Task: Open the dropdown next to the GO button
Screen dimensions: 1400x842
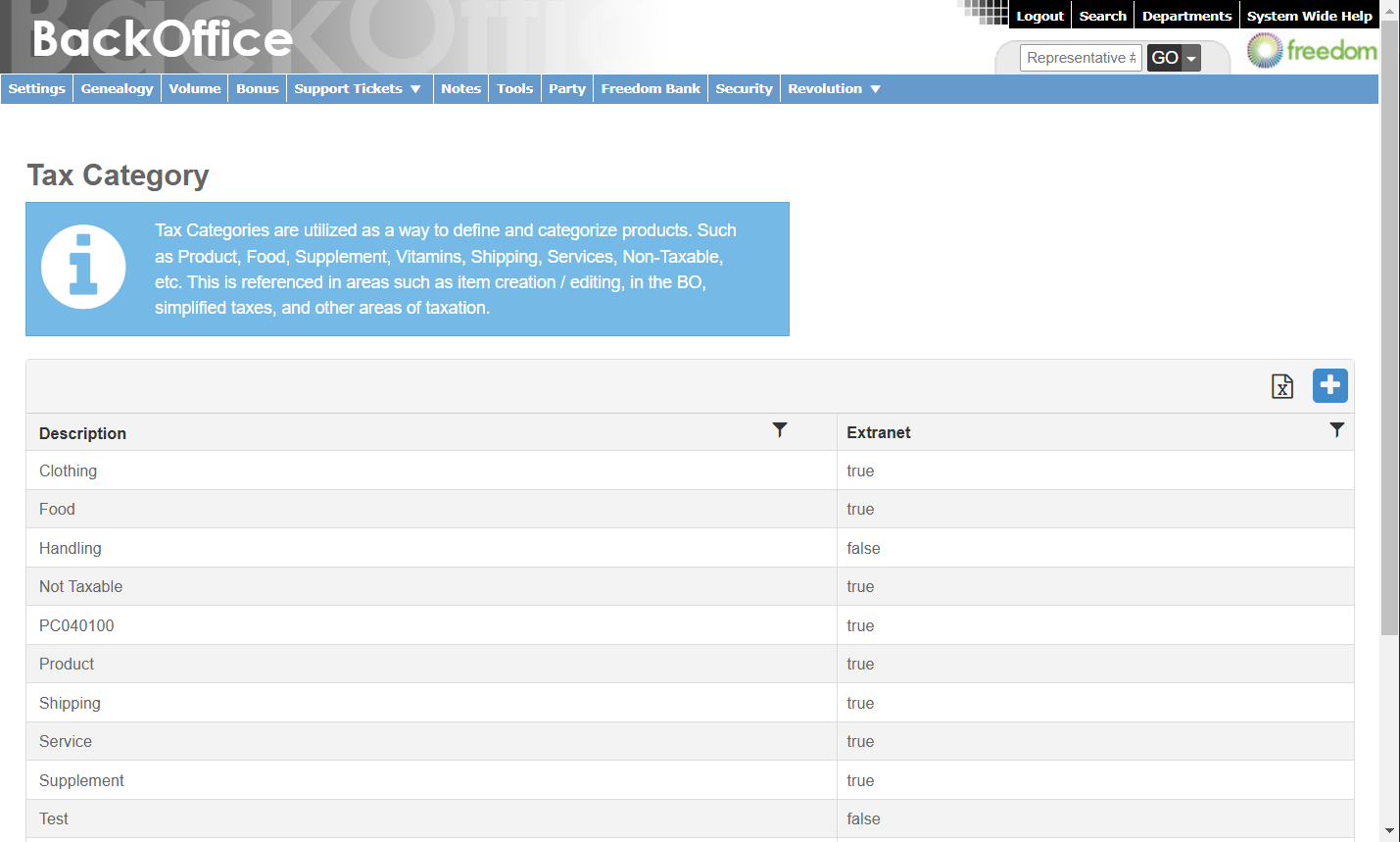Action: [1189, 58]
